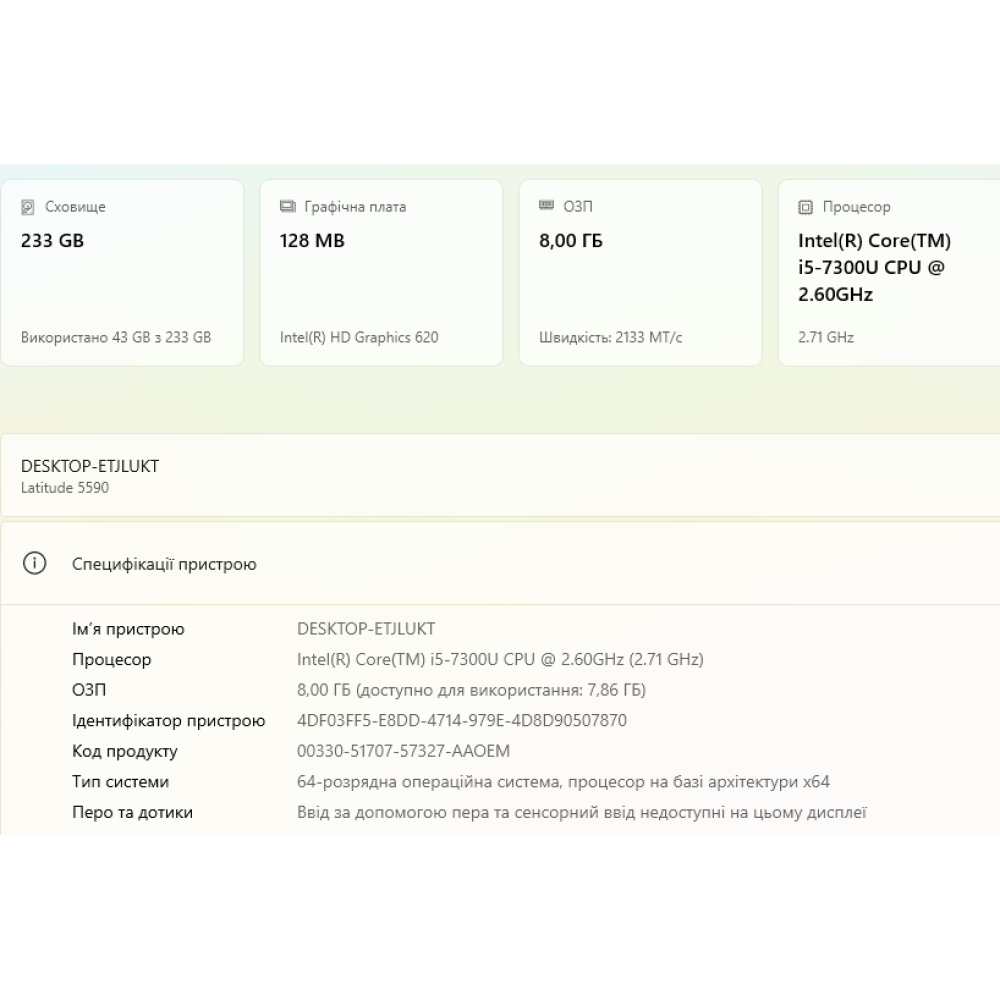Click the ОЗП memory chip icon

tap(546, 206)
